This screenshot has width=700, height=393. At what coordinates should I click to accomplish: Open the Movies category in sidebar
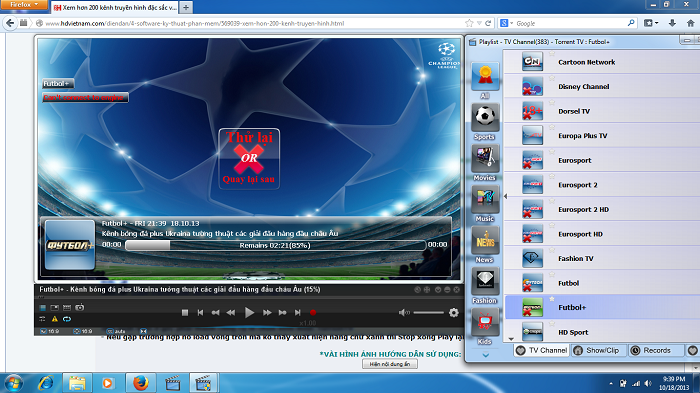485,159
